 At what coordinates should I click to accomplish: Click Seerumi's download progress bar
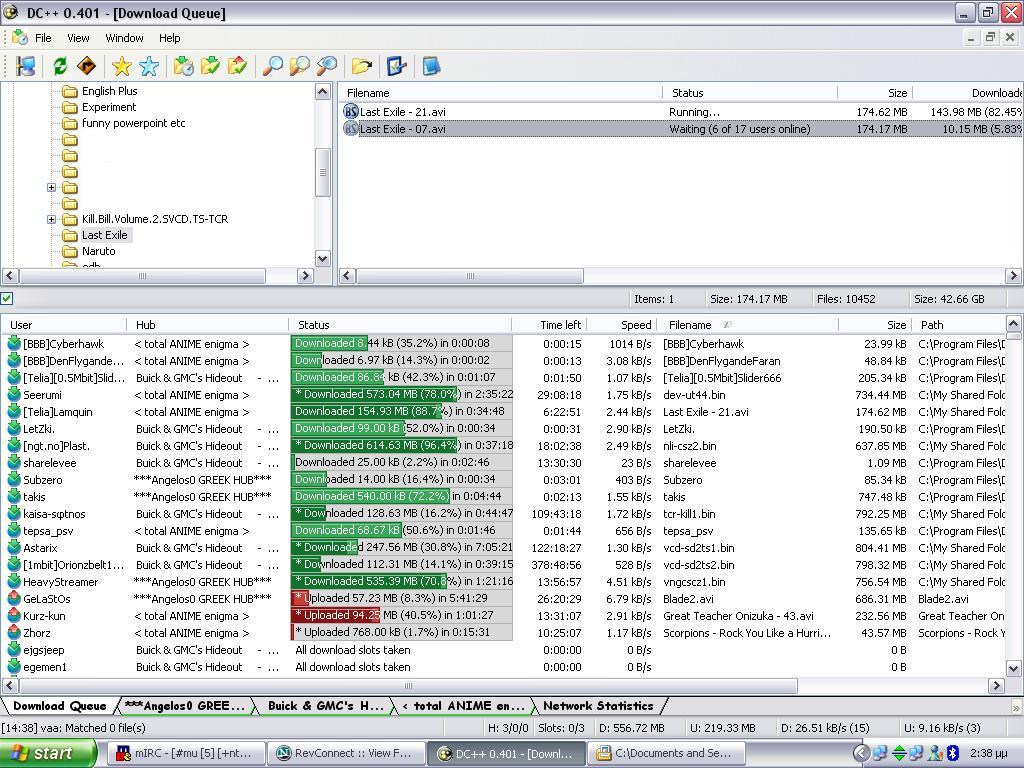point(402,394)
